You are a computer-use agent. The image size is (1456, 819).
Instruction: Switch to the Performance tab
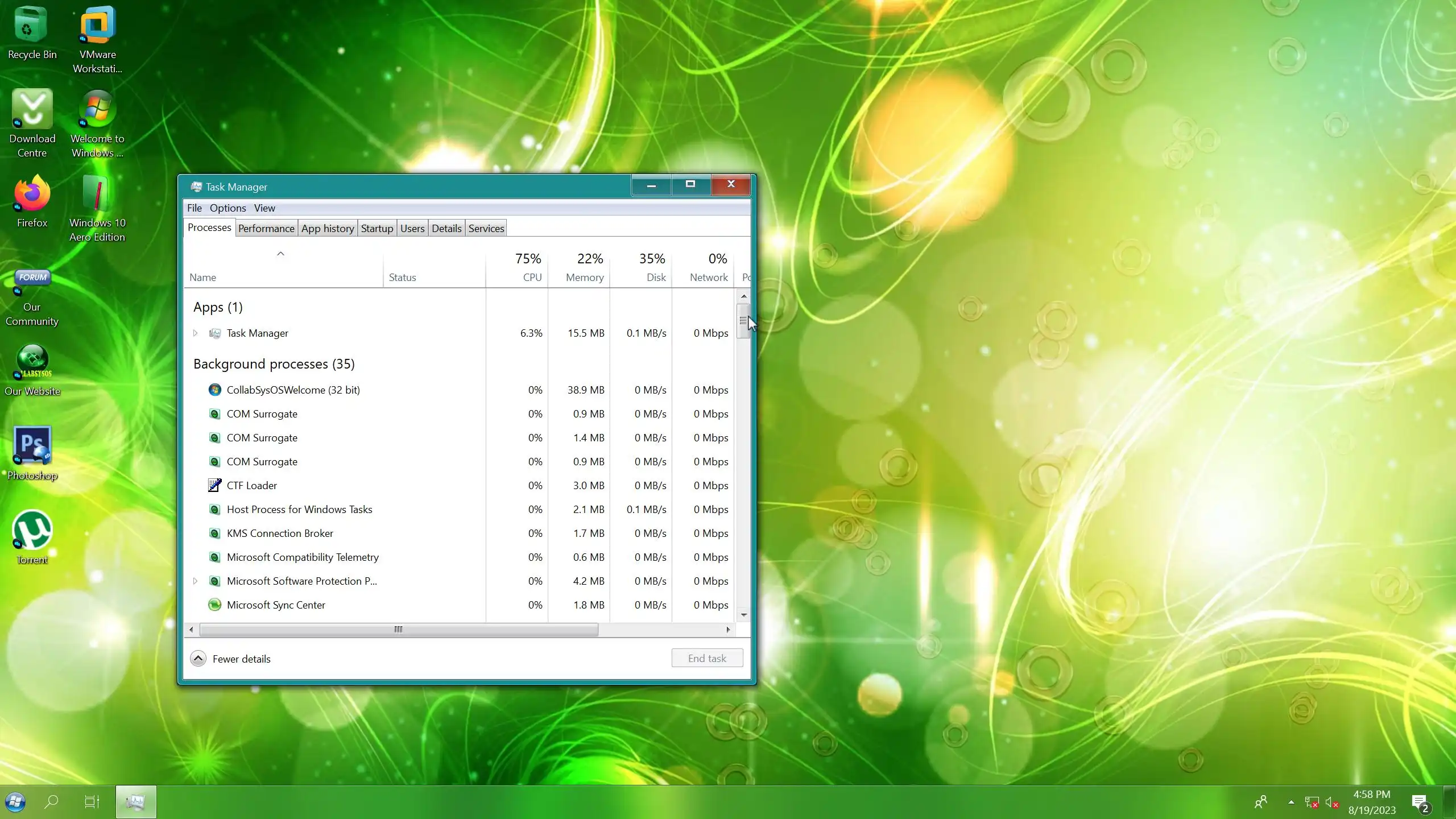266,228
